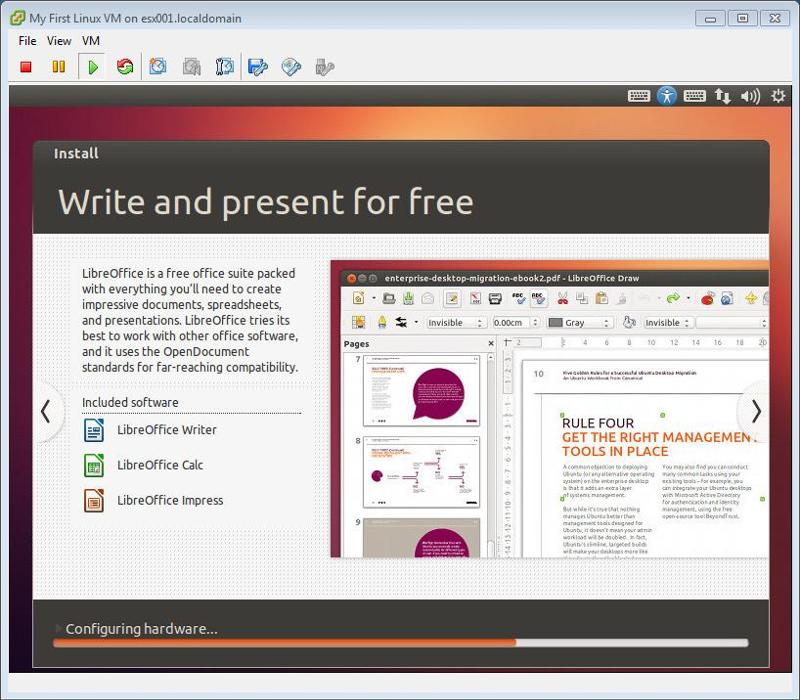The height and width of the screenshot is (700, 800).
Task: Open the sound volume indicator
Action: (751, 96)
